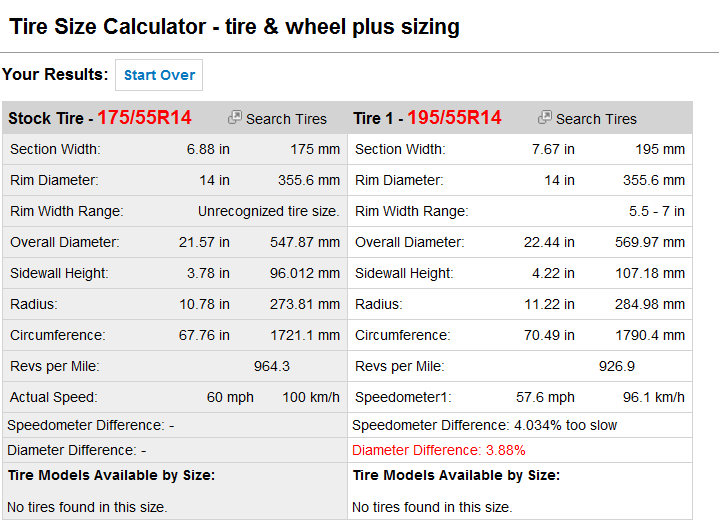The image size is (719, 531).
Task: Click the Start Over button
Action: click(x=159, y=75)
